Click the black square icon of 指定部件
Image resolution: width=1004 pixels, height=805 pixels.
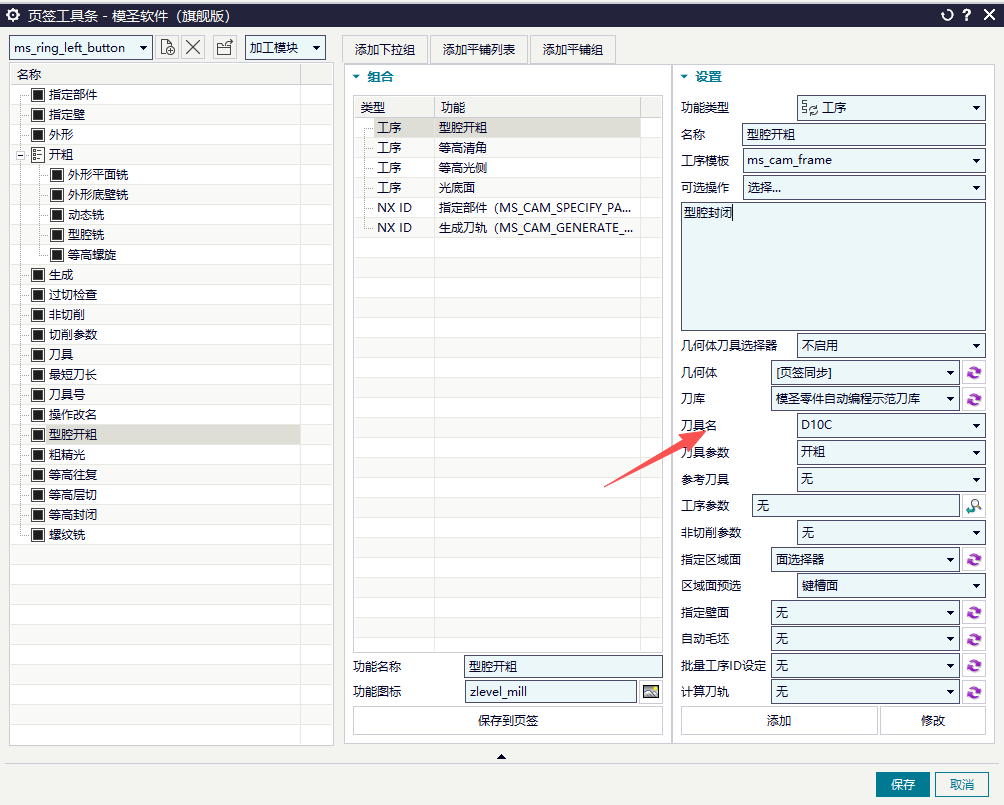click(x=38, y=95)
